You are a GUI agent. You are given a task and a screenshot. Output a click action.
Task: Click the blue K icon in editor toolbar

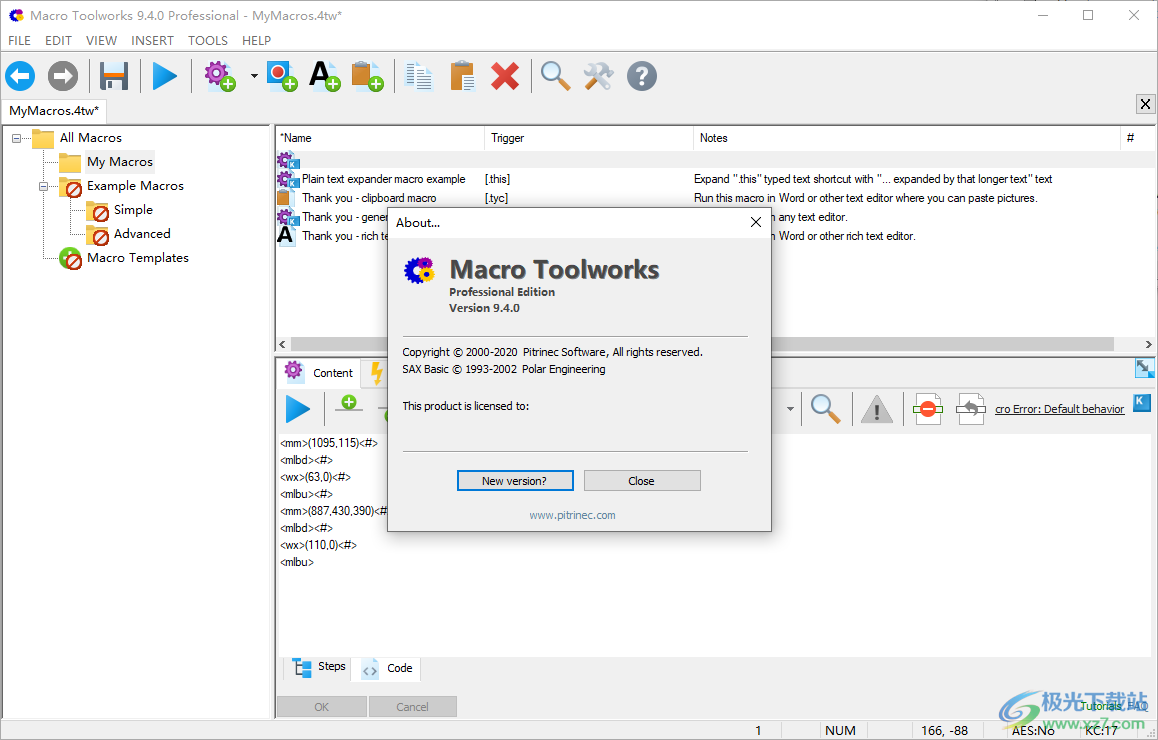coord(1142,402)
